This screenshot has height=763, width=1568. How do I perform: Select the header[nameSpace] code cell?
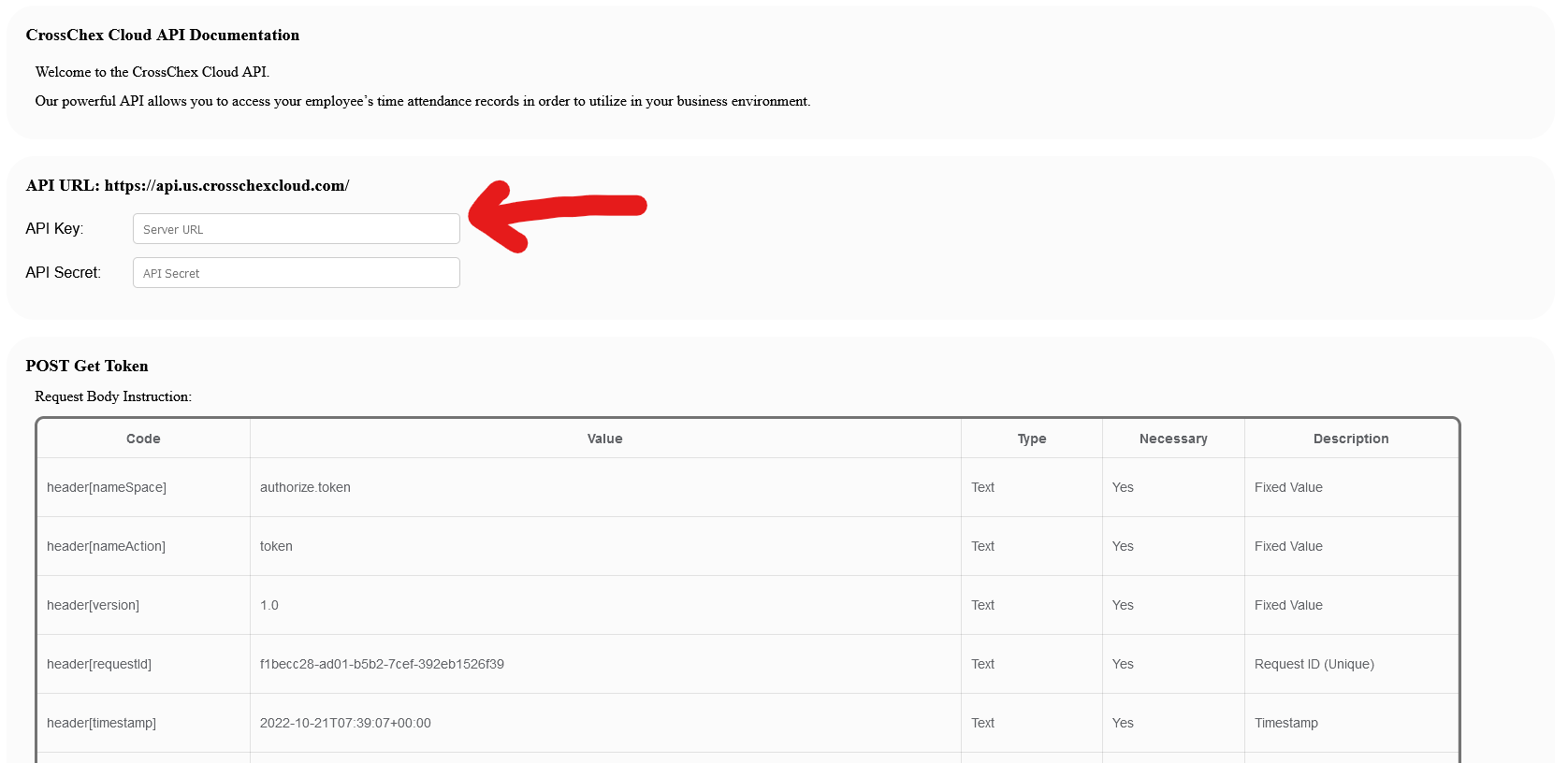click(143, 487)
